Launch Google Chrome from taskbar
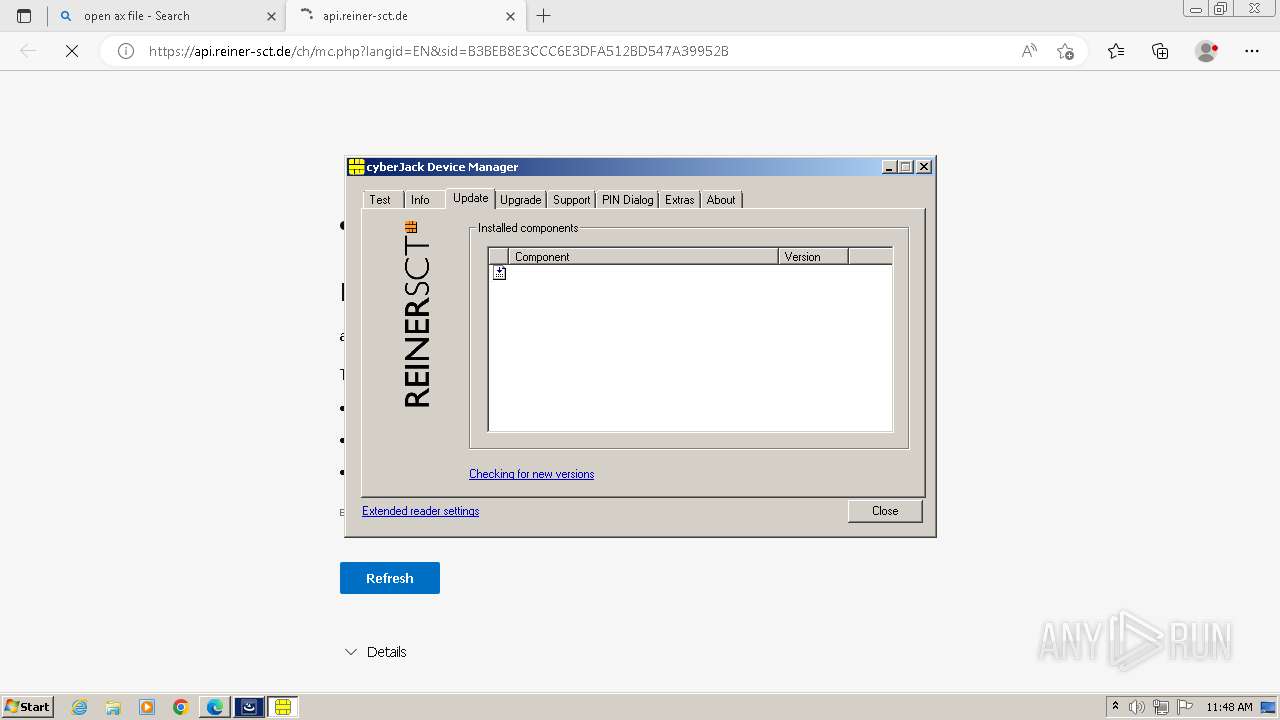Viewport: 1280px width, 720px height. pos(181,707)
